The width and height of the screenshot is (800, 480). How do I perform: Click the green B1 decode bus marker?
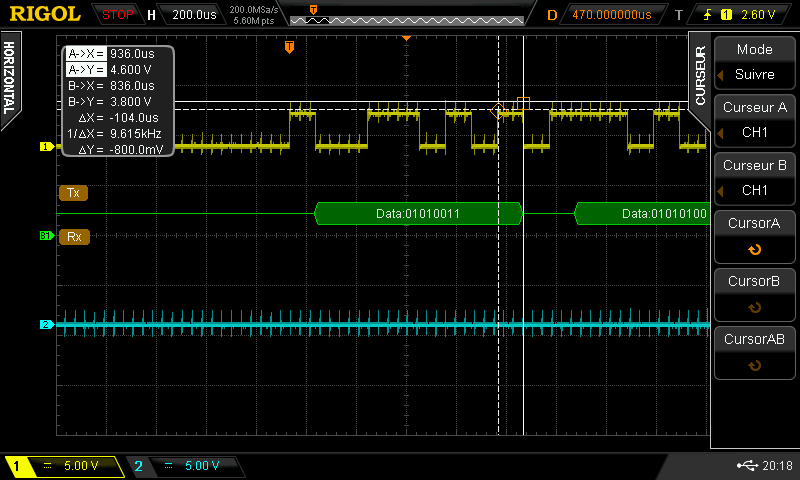click(x=47, y=236)
